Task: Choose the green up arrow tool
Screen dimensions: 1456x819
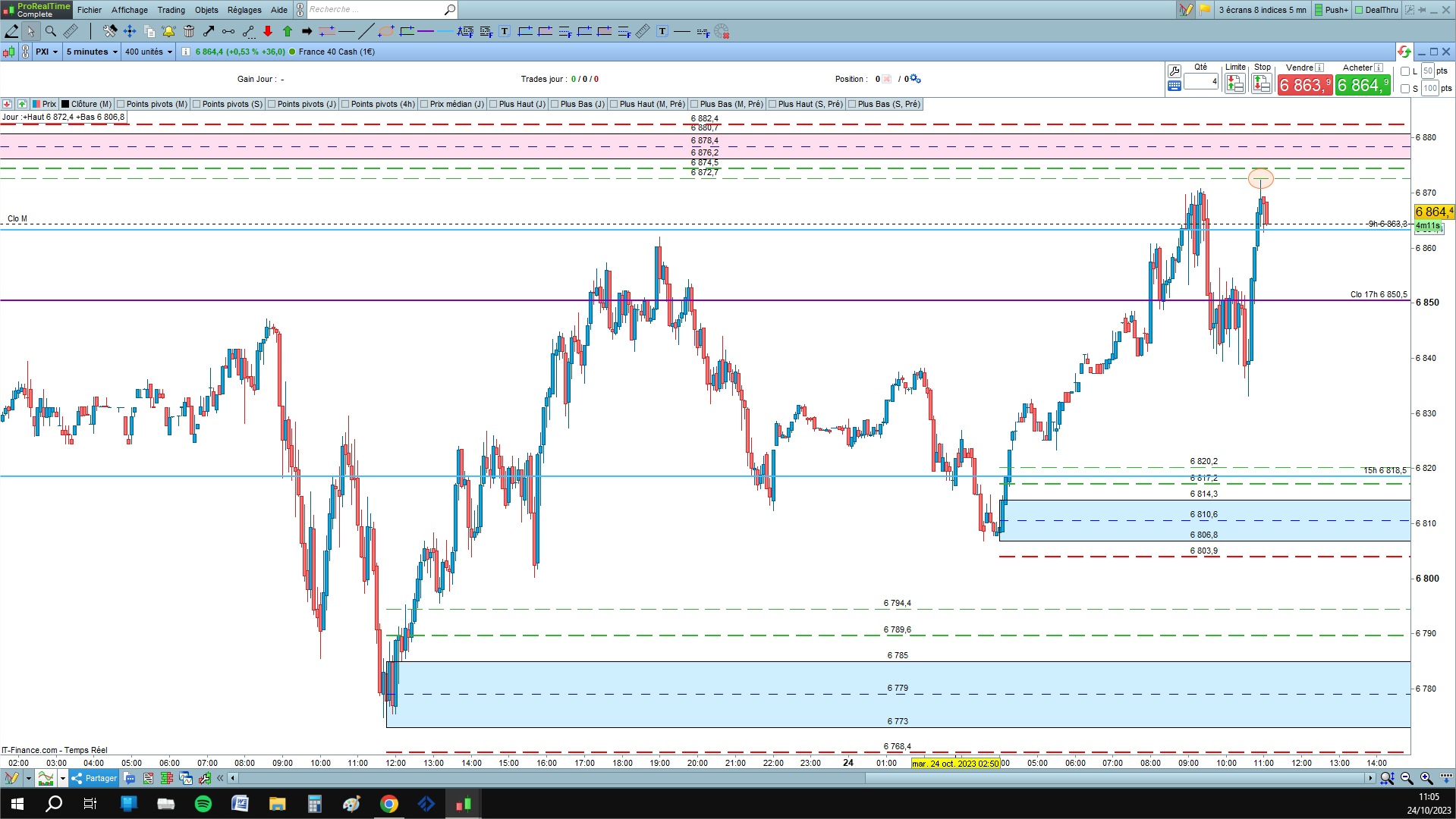Action: point(288,31)
